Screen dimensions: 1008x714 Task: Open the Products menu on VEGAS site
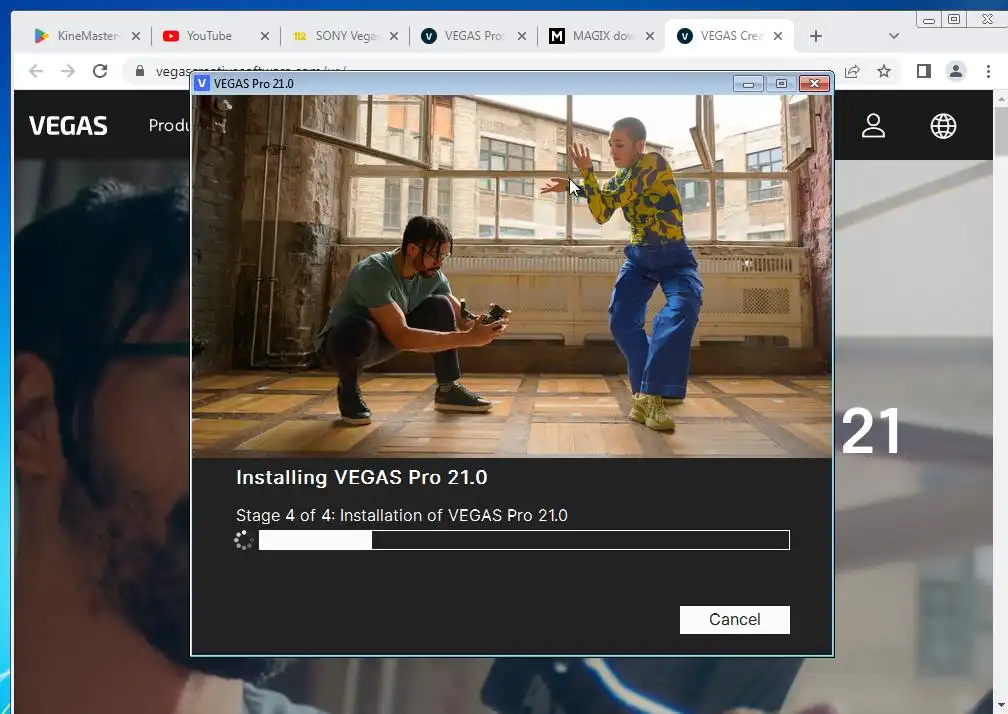coord(169,125)
